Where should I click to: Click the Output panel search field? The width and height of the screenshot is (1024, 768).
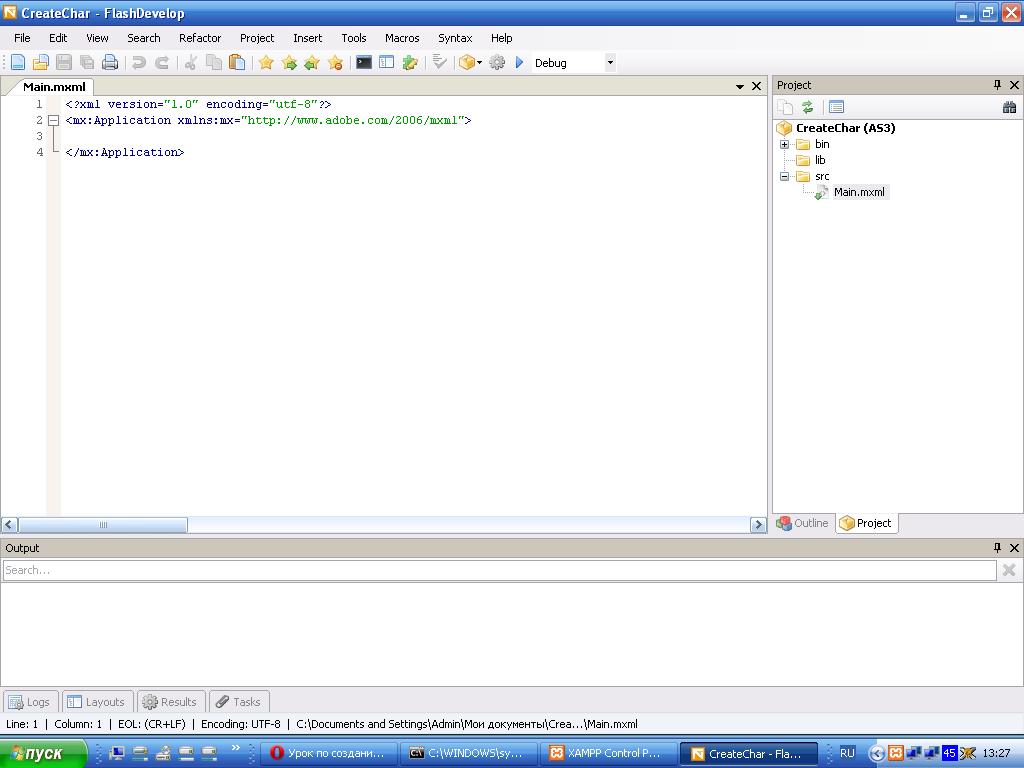click(x=500, y=570)
